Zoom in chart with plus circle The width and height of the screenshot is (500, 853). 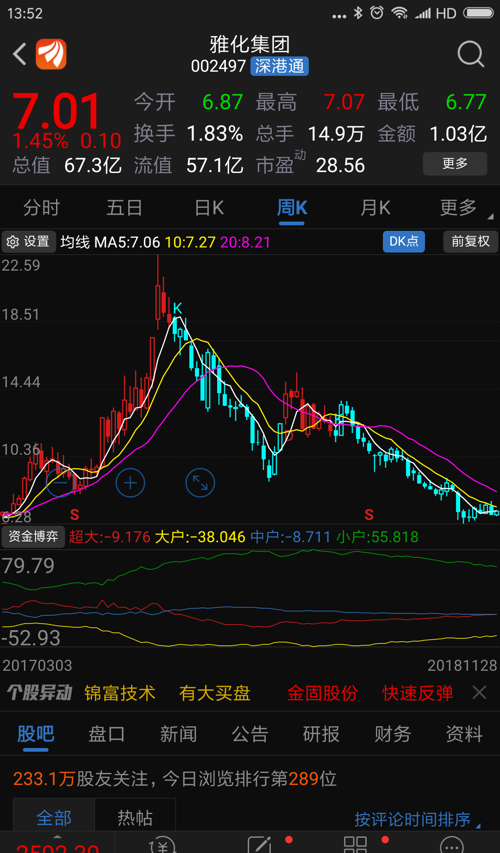[130, 483]
